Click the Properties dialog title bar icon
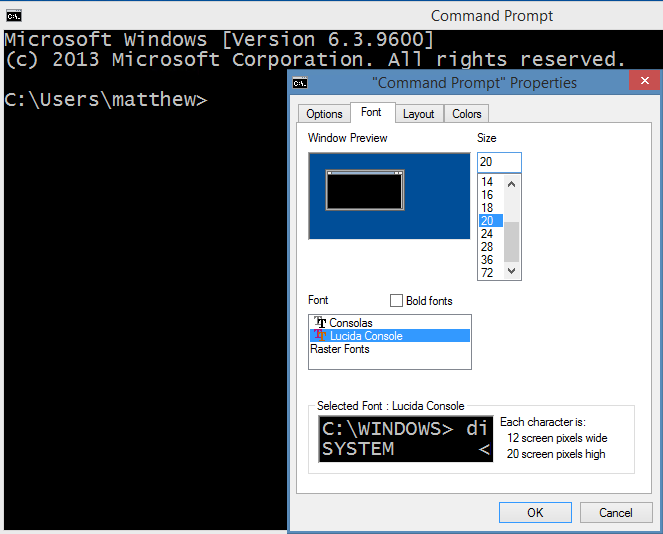The width and height of the screenshot is (663, 534). pyautogui.click(x=300, y=83)
